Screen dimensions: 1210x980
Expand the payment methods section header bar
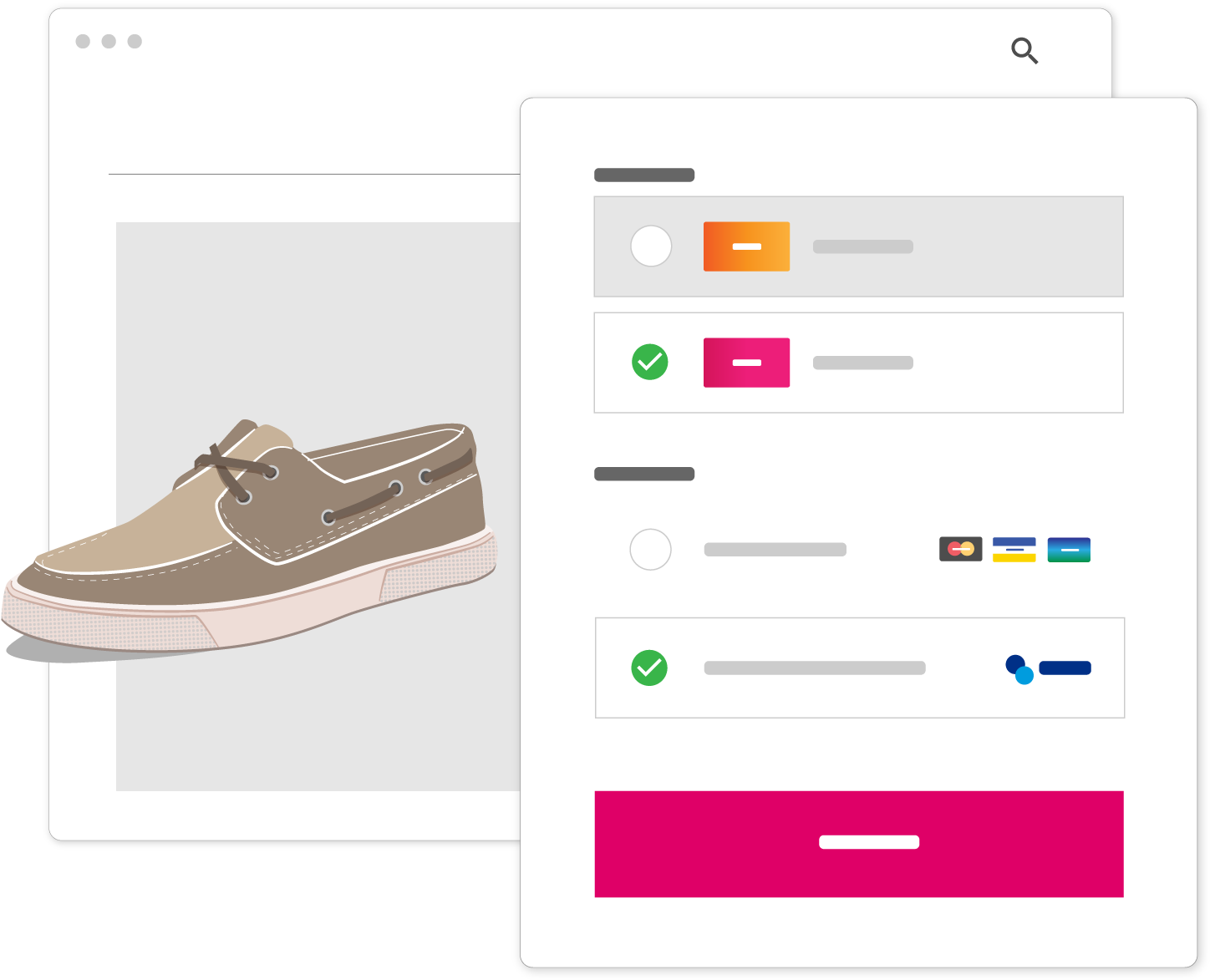click(x=644, y=474)
